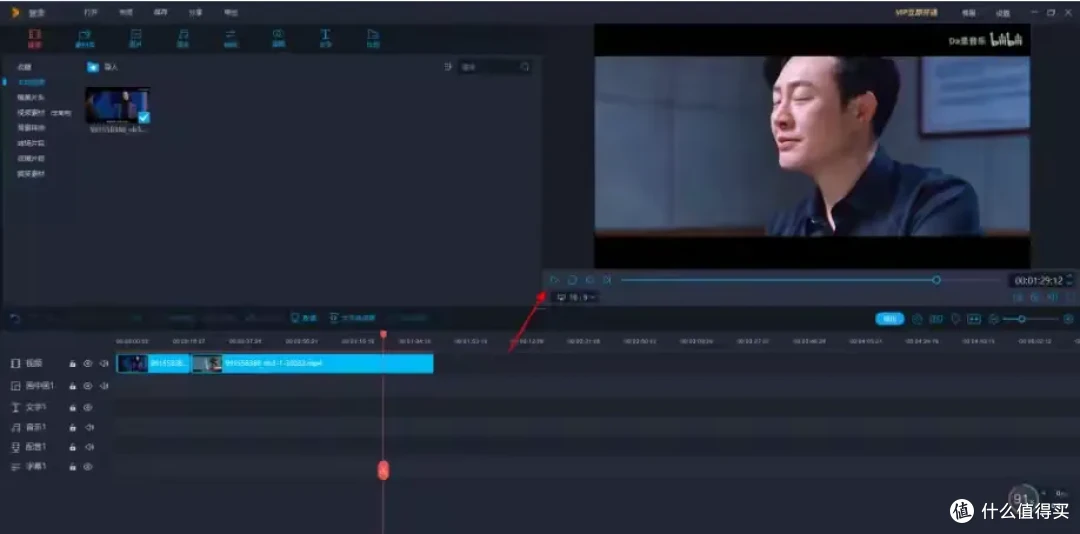
Task: Open the transitions tab with two opposing arrows
Action: point(231,38)
